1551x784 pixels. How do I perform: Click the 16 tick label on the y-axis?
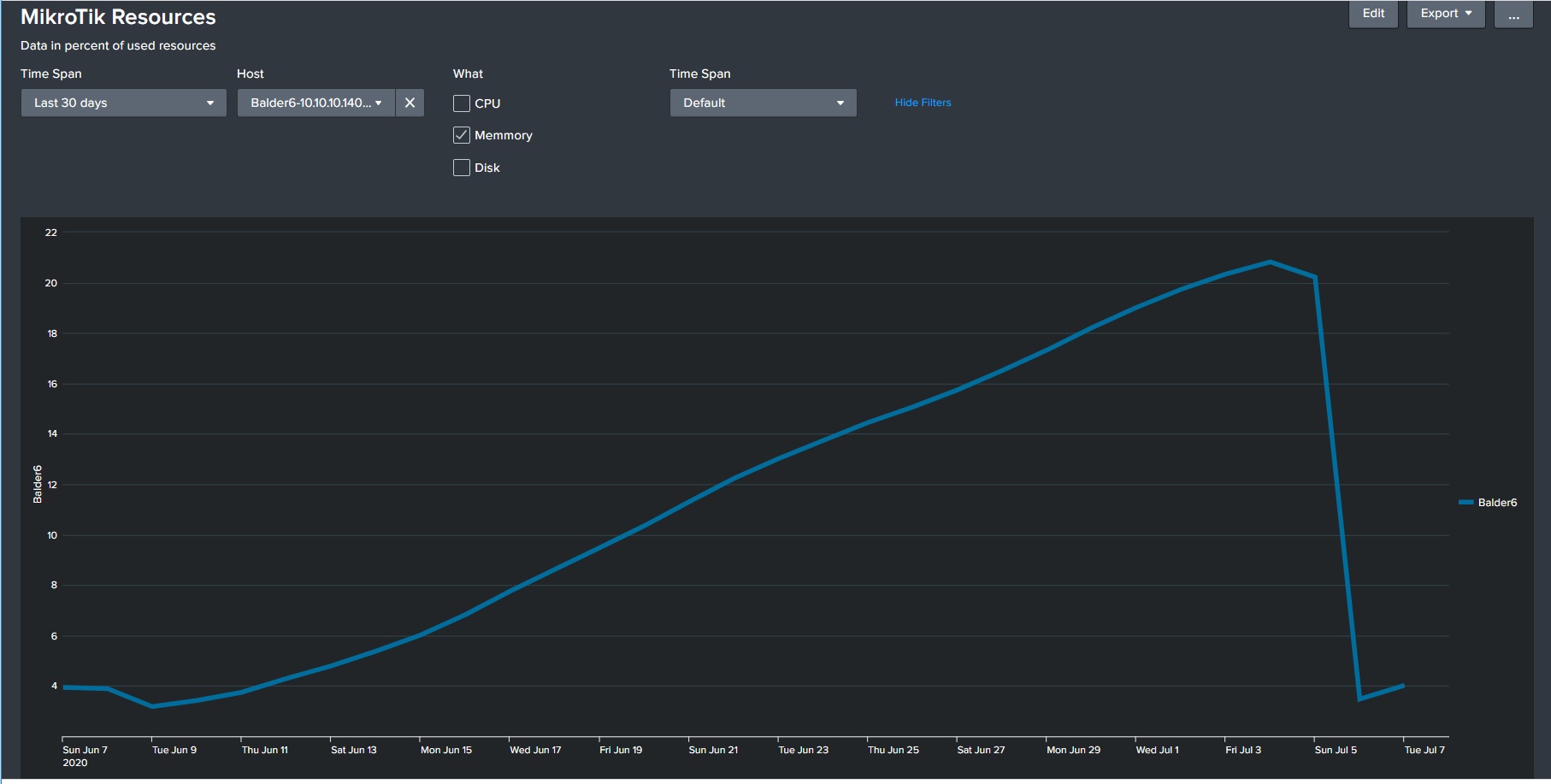click(x=52, y=384)
